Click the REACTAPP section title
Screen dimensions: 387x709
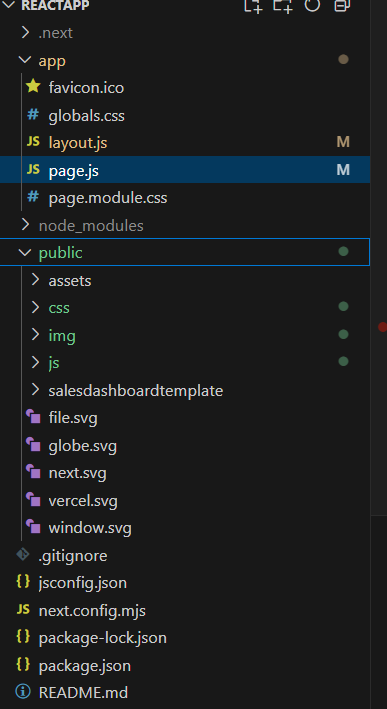point(55,5)
